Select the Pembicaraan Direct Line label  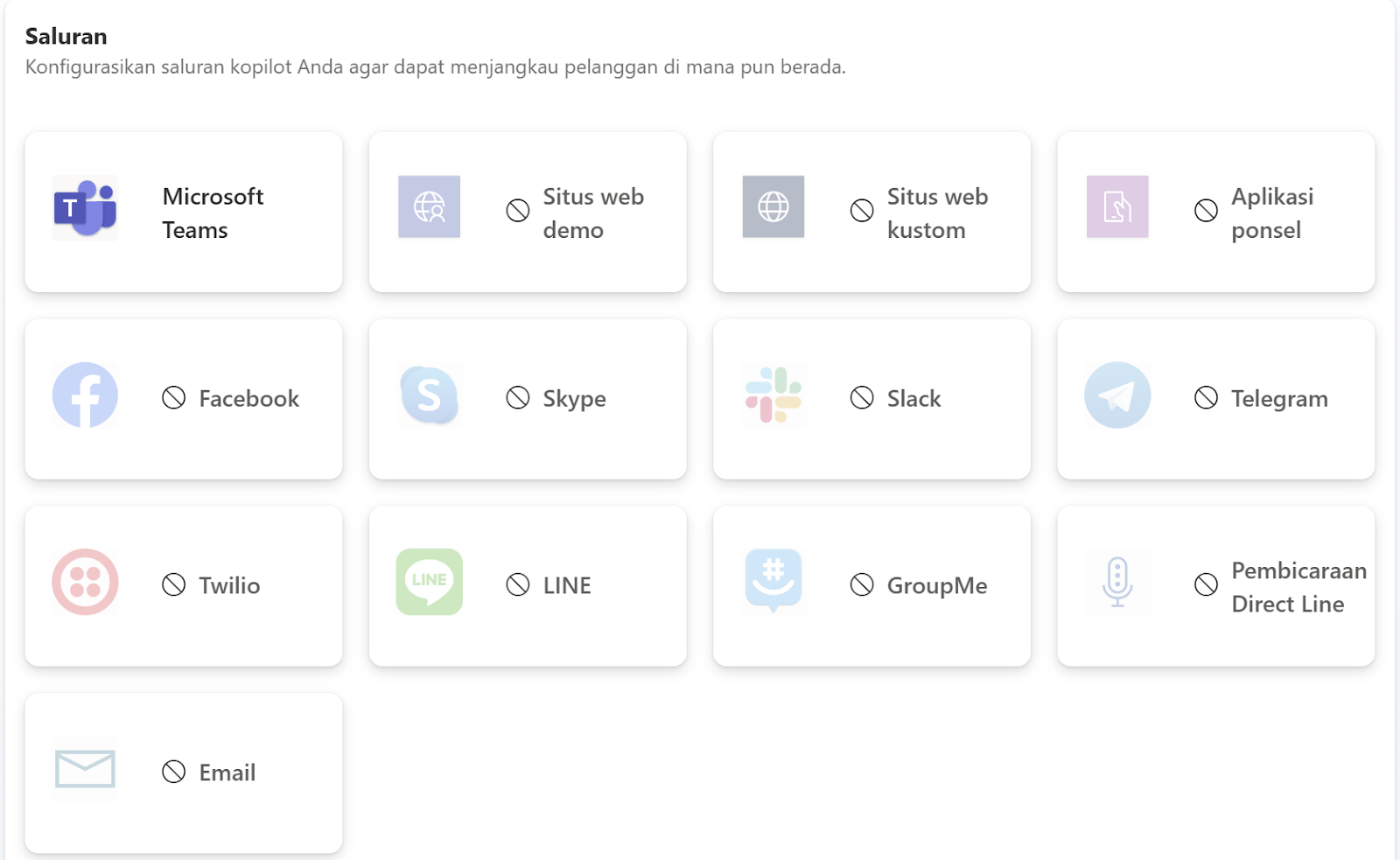(1299, 587)
